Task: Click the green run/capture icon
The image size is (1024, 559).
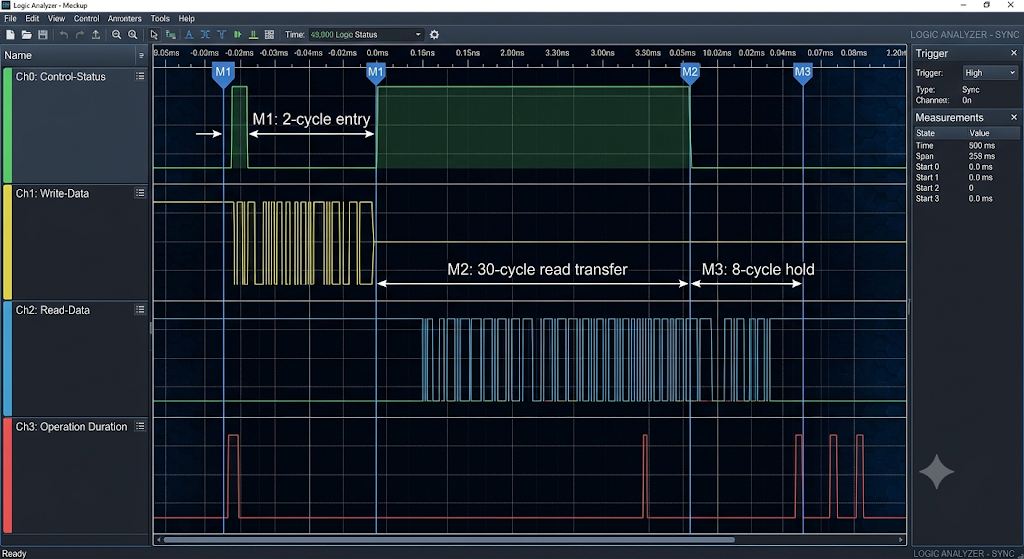Action: pos(238,35)
